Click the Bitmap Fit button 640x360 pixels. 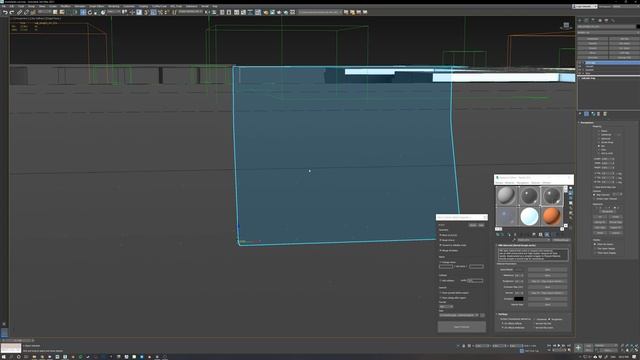coord(600,222)
